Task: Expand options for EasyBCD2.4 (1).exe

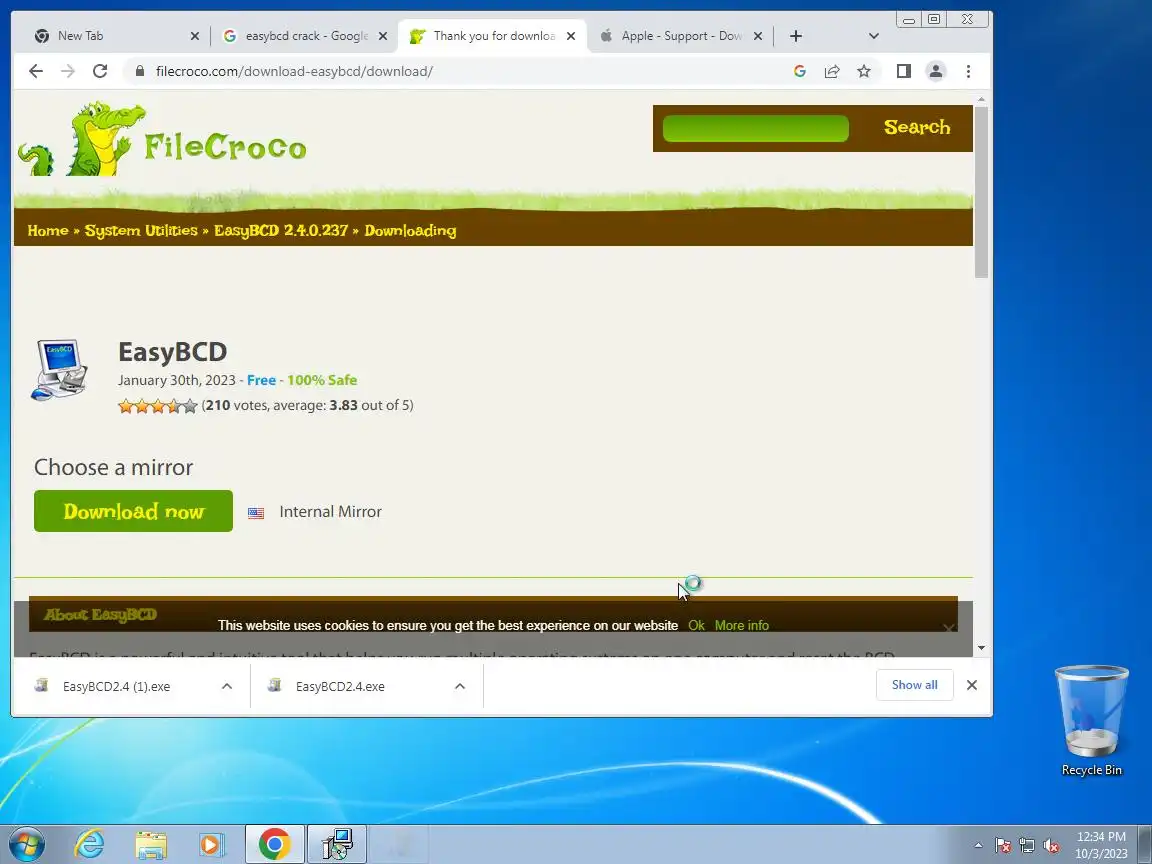Action: pyautogui.click(x=227, y=686)
